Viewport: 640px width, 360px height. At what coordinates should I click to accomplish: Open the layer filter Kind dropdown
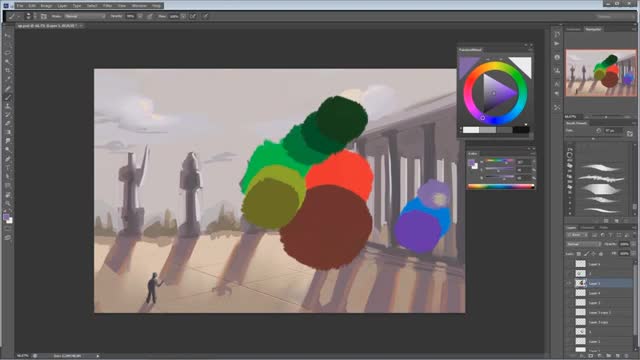point(578,235)
